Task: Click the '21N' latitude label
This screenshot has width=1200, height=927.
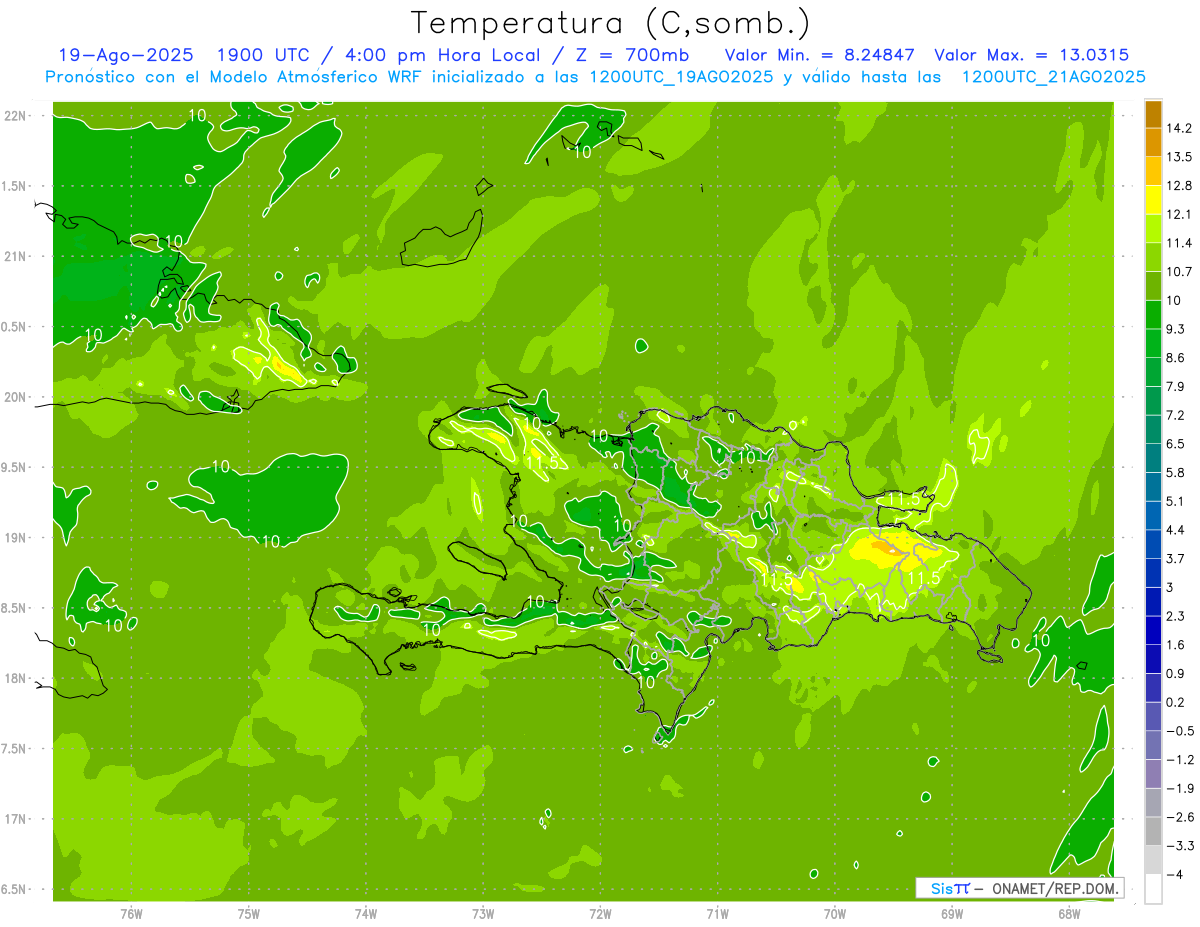Action: 16,256
